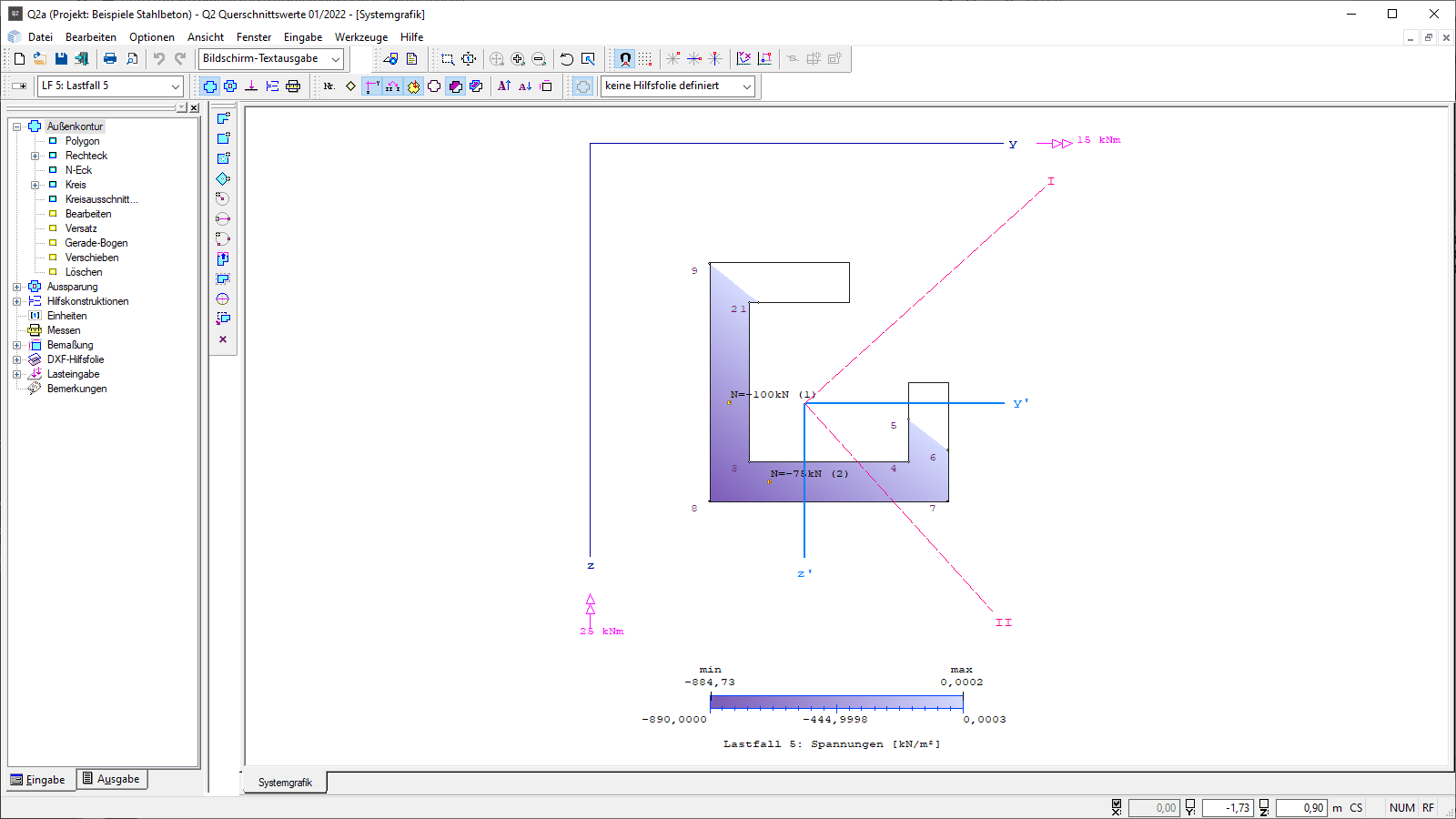Screen dimensions: 1456x819
Task: Toggle the filled stress display icon
Action: (455, 86)
